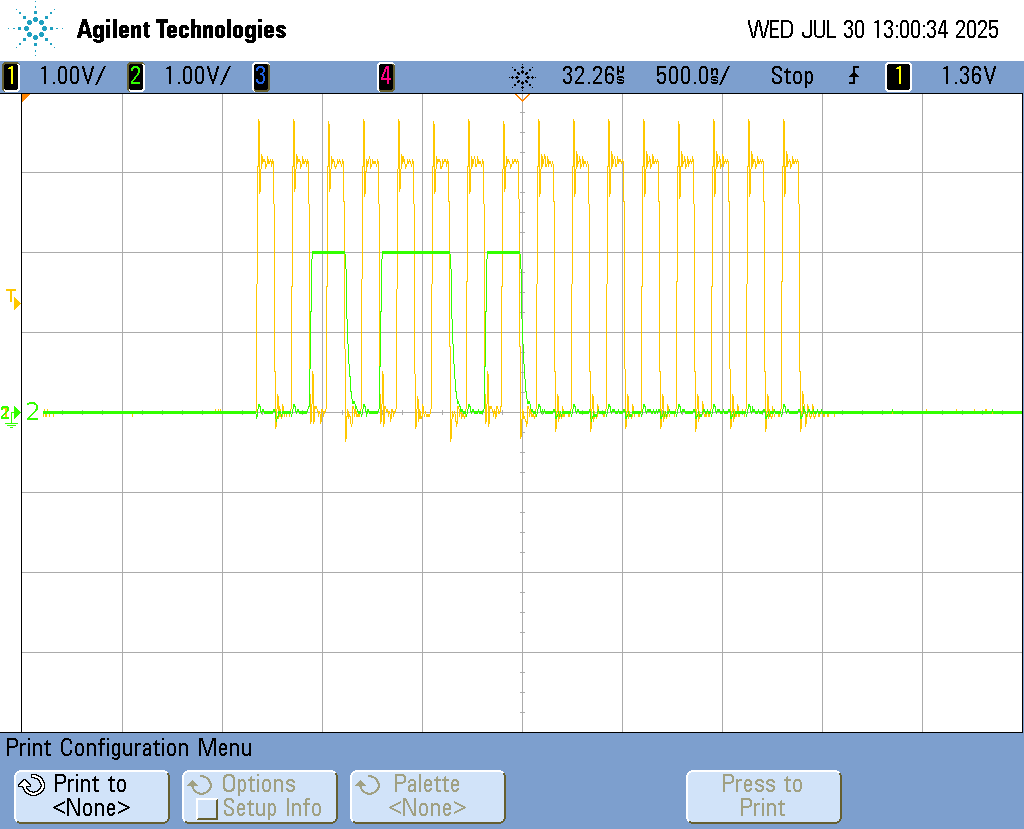Click the rotary knob icon on Print to
1024x829 pixels.
(x=31, y=785)
